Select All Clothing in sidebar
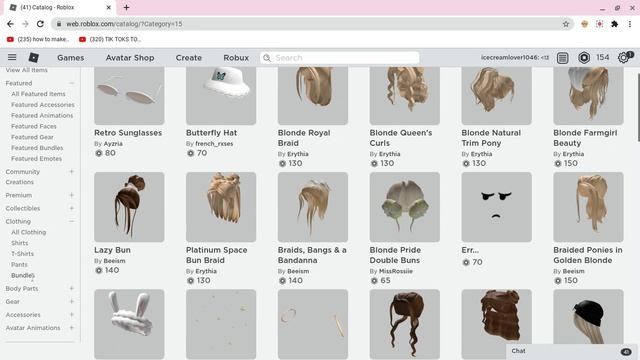The image size is (640, 360). coord(29,232)
